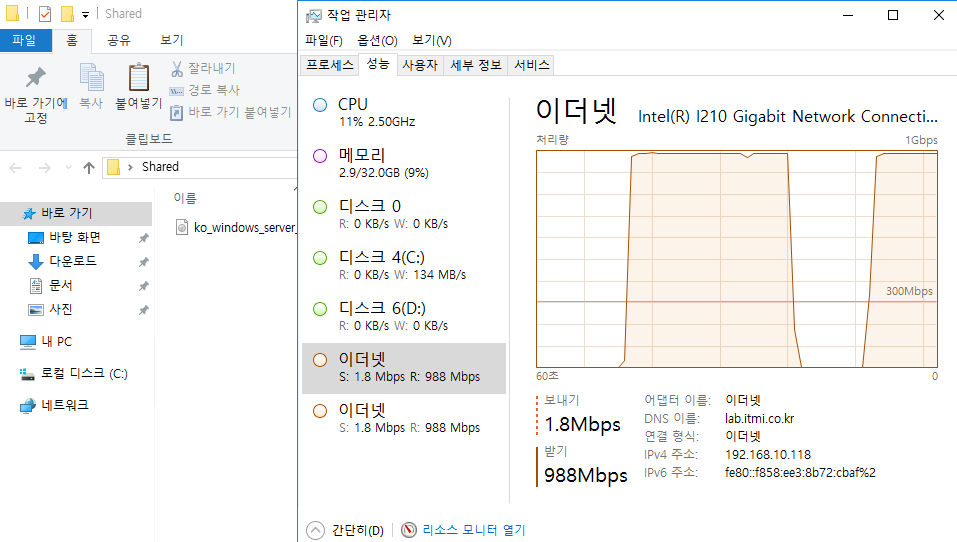Click pin icon next to 사진

coord(143,310)
